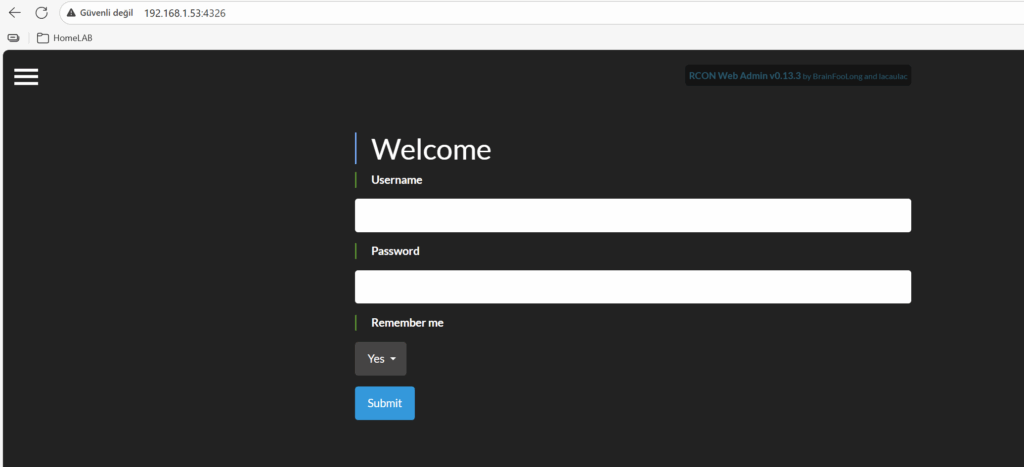Click the leftmost bookmarks bar icon

click(14, 38)
